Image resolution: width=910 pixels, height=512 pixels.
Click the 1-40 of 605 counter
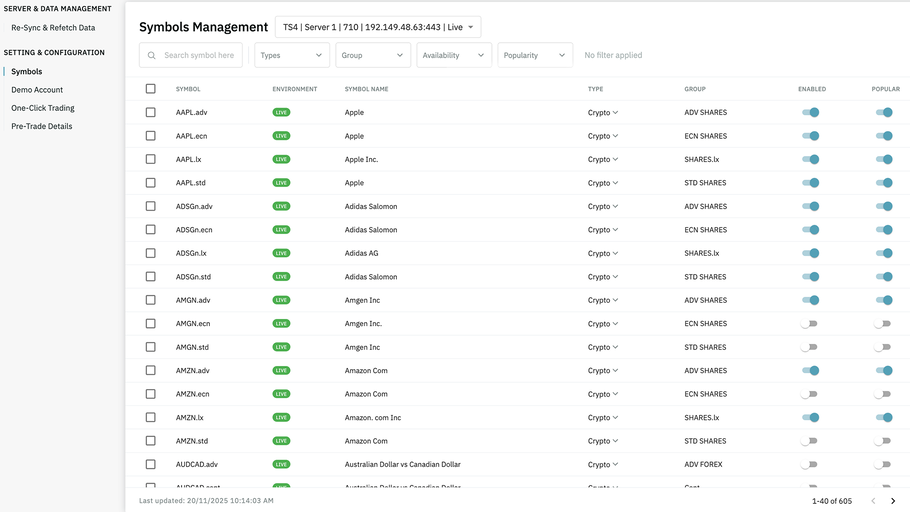coord(832,501)
